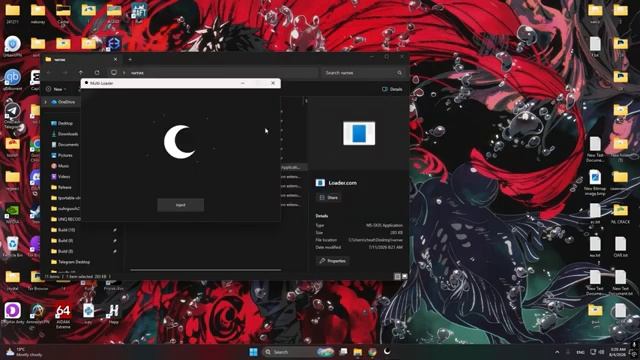Open the NVIDIA desktop icon
This screenshot has height=360, width=640.
coord(12,213)
